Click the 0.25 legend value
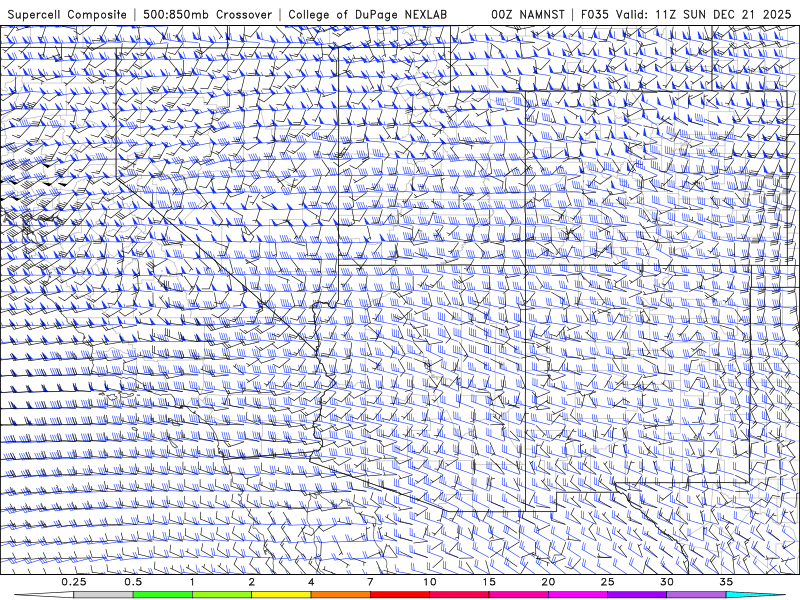800x600 pixels. 74,582
